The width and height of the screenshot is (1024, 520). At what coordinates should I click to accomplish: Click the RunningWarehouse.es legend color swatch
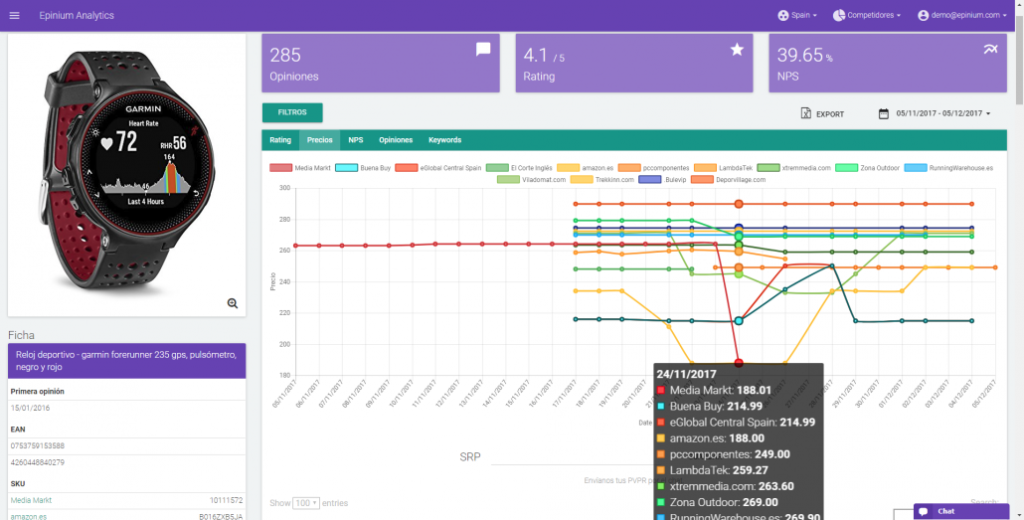pos(916,168)
